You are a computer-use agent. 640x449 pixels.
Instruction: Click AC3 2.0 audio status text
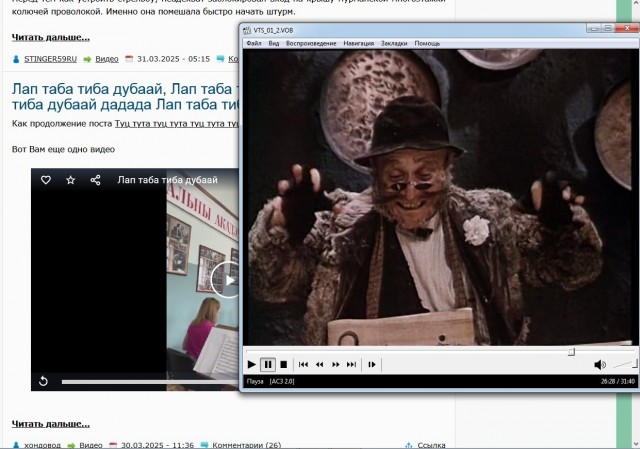(282, 381)
